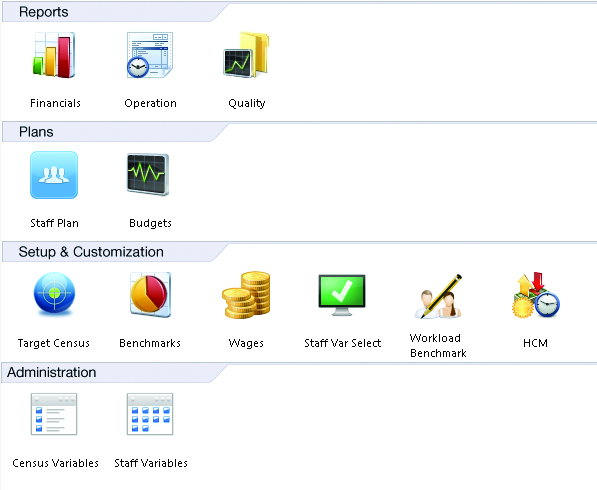Select the Reports section header
This screenshot has width=597, height=490.
click(x=43, y=12)
